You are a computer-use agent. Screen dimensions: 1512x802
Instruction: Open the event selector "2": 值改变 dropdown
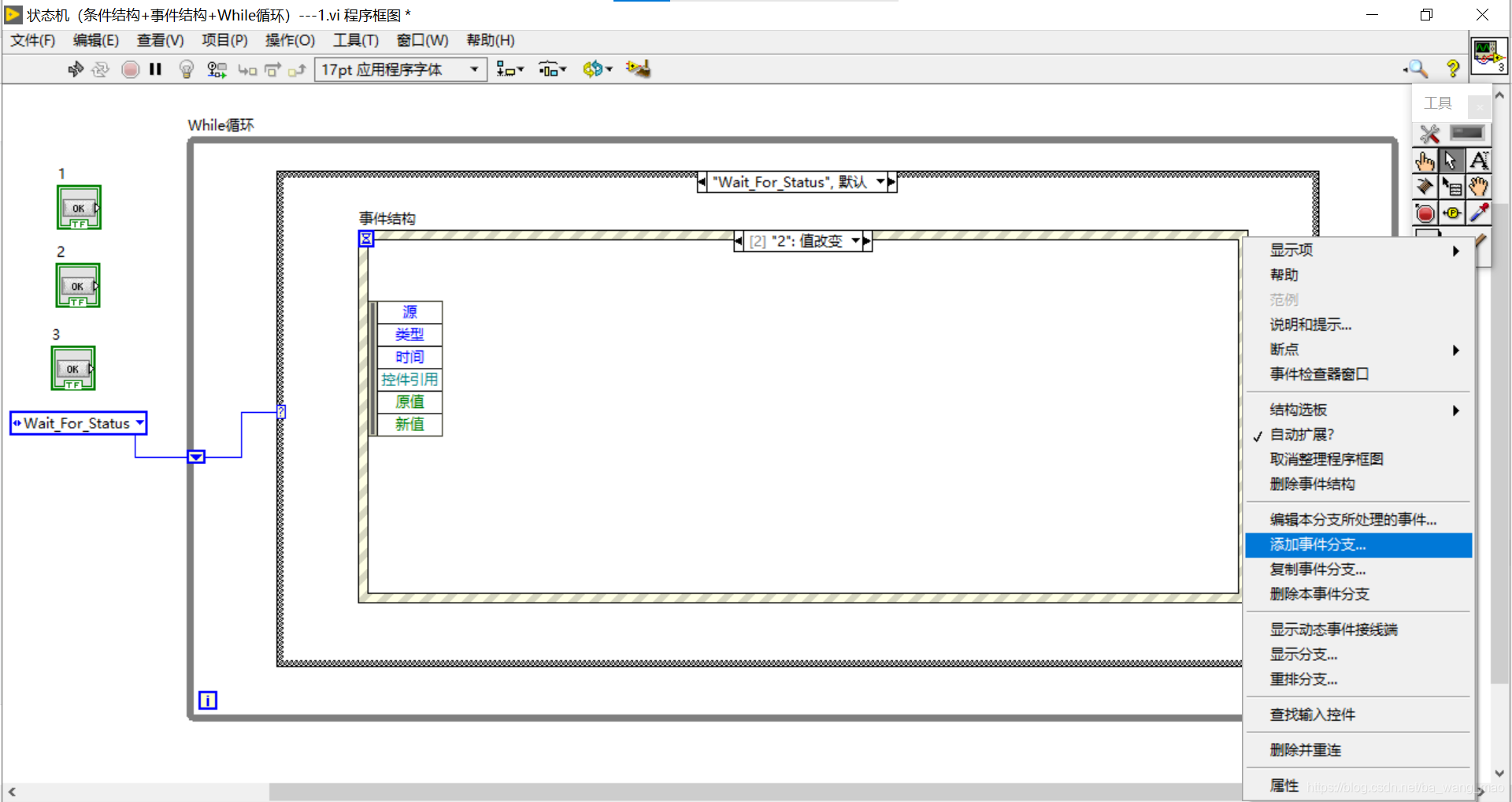855,241
